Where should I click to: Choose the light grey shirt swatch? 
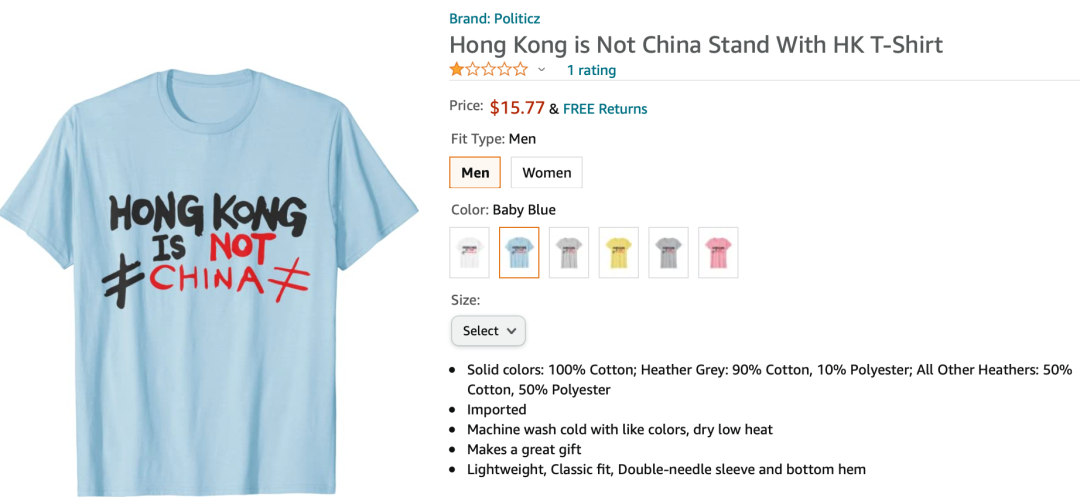click(569, 253)
